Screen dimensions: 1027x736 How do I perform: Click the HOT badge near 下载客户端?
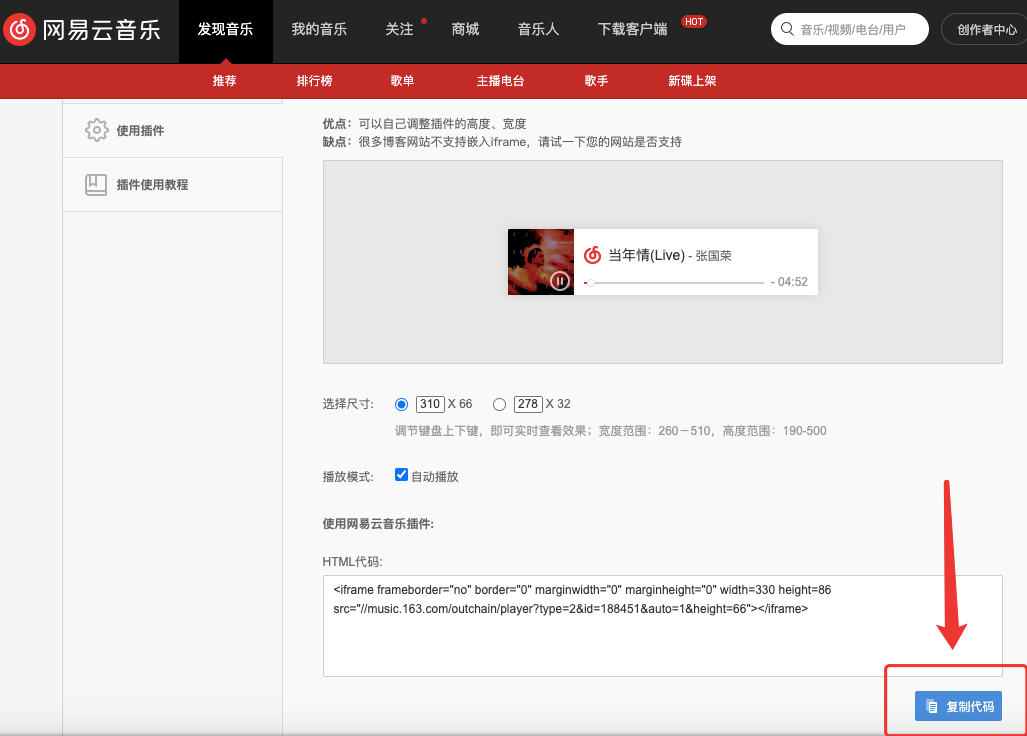click(x=694, y=22)
